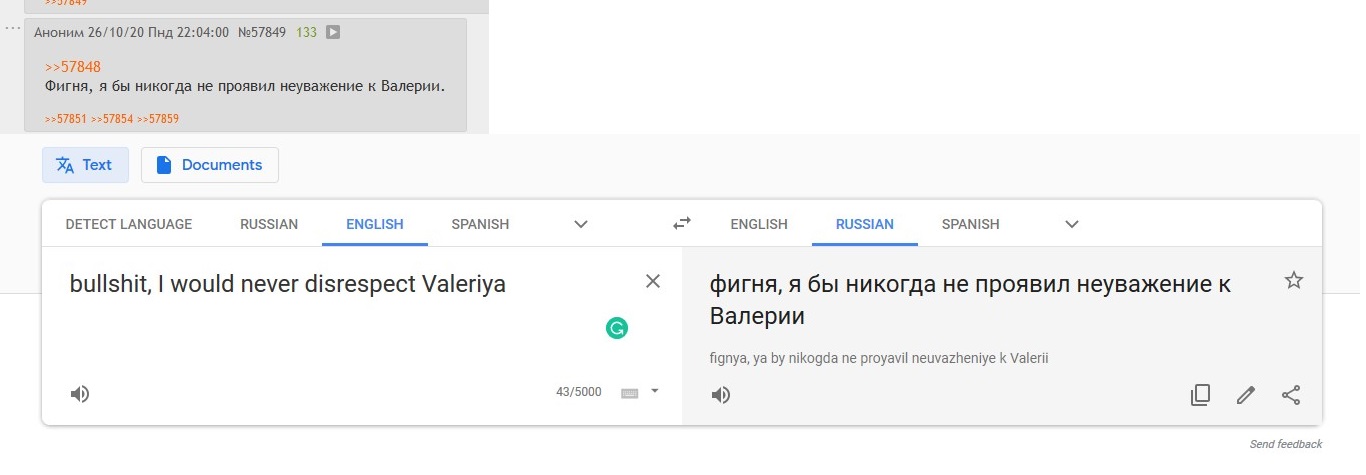Switch source language to Russian
This screenshot has width=1366, height=475.
pos(269,224)
